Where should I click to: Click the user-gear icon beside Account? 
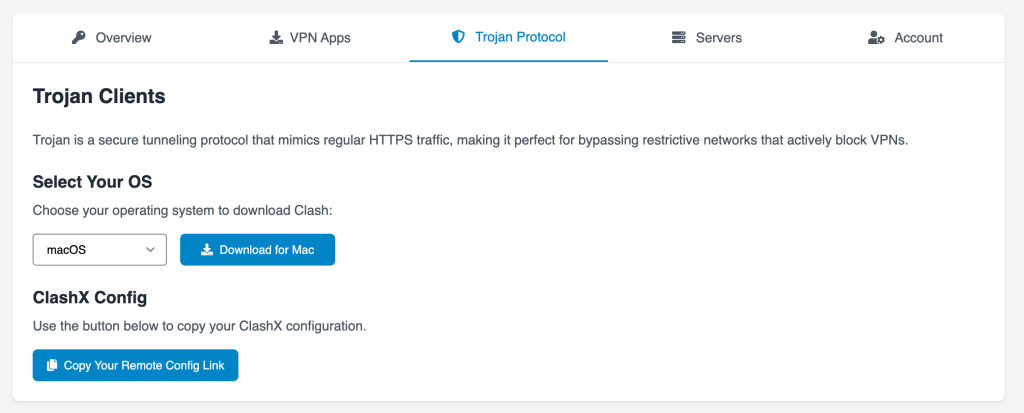tap(876, 38)
